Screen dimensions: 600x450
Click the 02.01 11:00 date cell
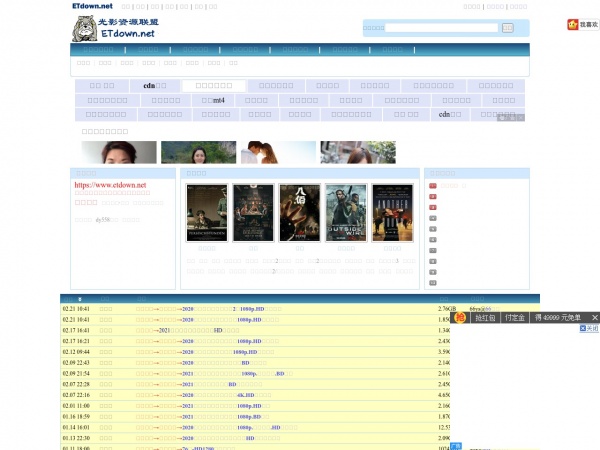click(x=76, y=406)
